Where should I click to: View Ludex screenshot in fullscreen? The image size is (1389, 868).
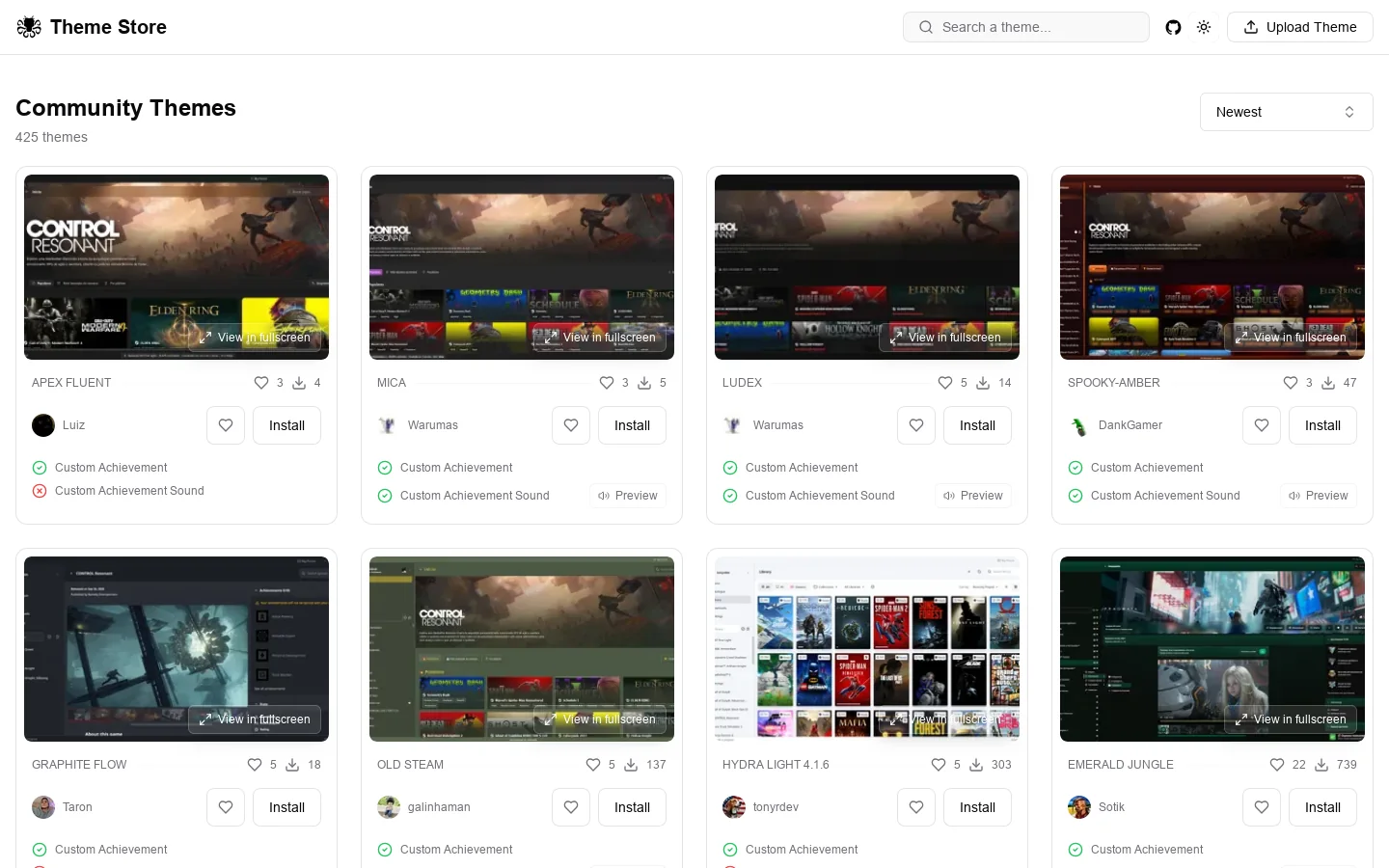click(945, 338)
